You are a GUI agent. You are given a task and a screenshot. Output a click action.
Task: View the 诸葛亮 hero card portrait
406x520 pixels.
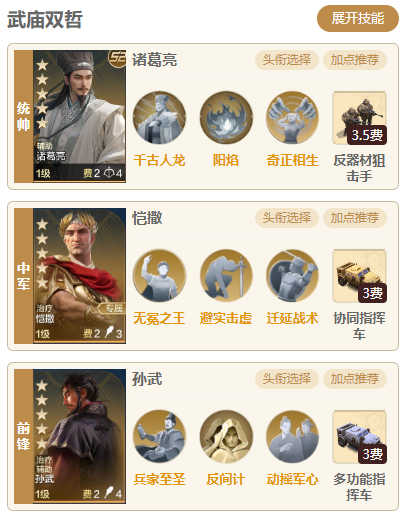(79, 116)
